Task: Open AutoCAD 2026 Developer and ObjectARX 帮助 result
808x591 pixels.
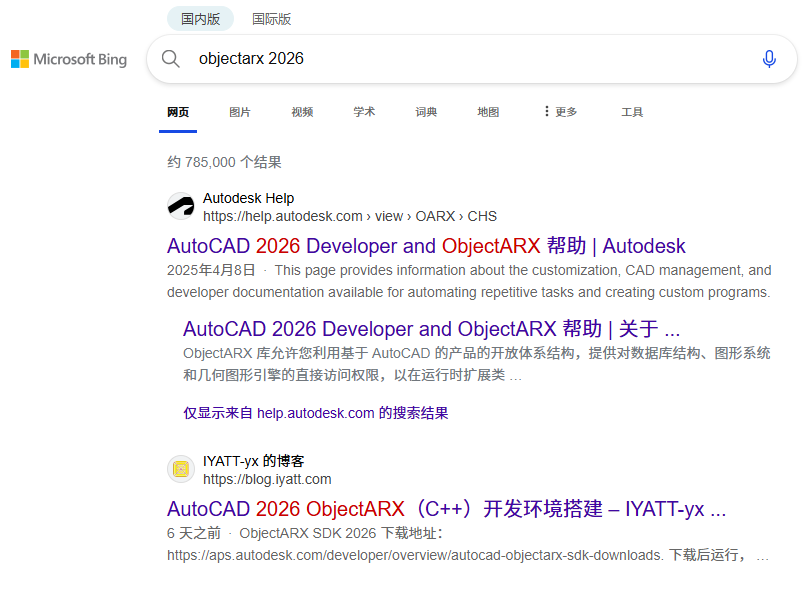Action: pyautogui.click(x=426, y=246)
